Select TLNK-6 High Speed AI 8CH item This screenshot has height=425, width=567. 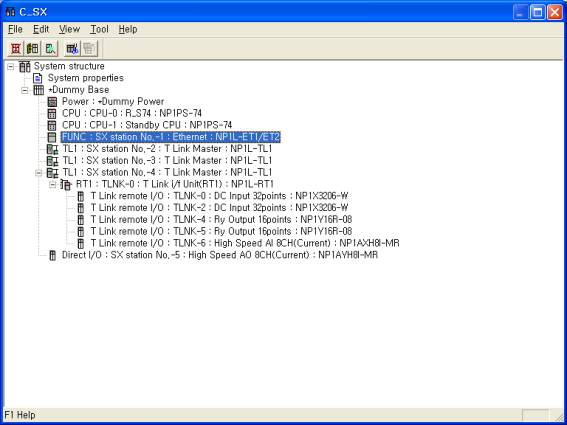point(245,243)
